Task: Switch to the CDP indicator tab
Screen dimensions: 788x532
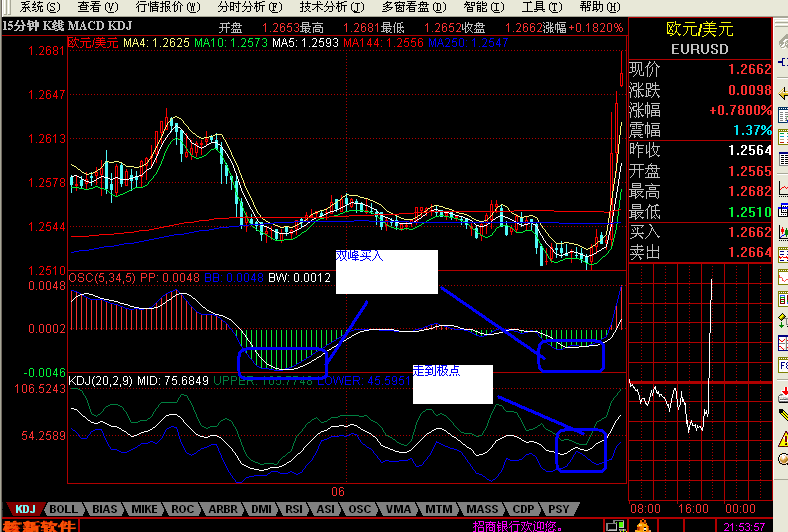Action: (523, 509)
